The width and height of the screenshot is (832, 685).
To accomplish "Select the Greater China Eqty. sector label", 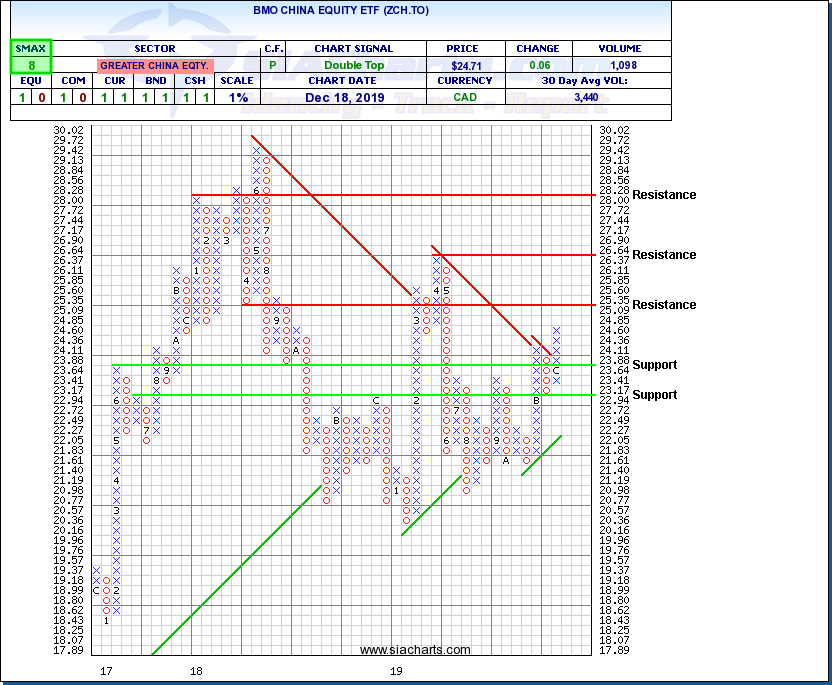I will tap(153, 65).
